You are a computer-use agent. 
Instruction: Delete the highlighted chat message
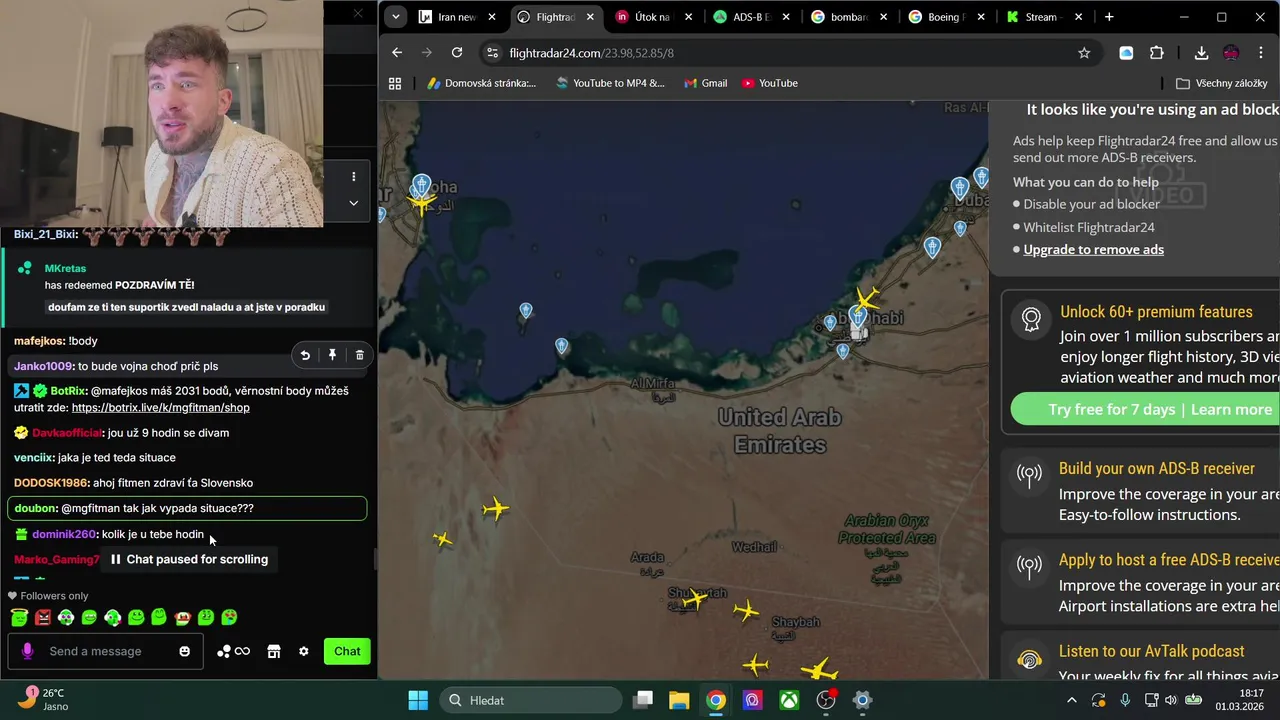coord(360,355)
